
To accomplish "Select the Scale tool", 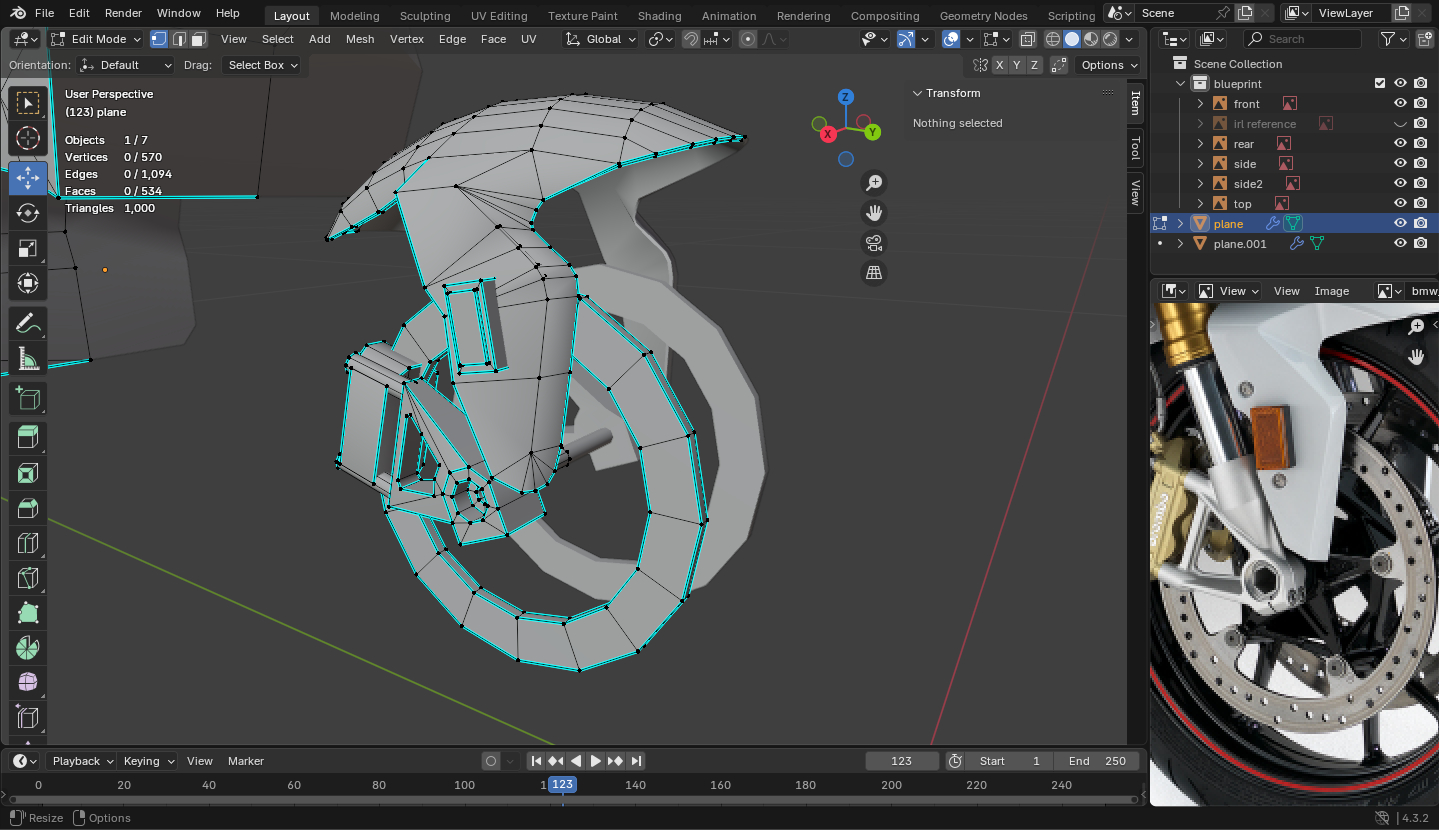I will 28,248.
